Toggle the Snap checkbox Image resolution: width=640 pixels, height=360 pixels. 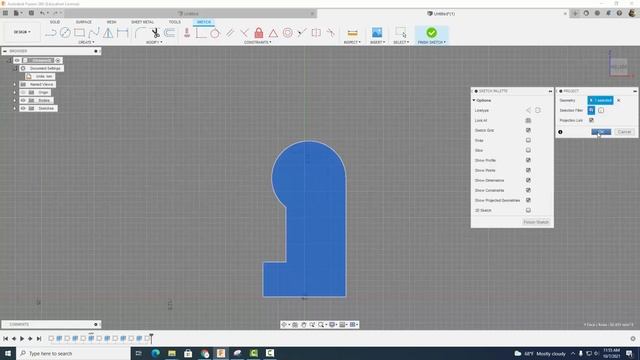(528, 140)
